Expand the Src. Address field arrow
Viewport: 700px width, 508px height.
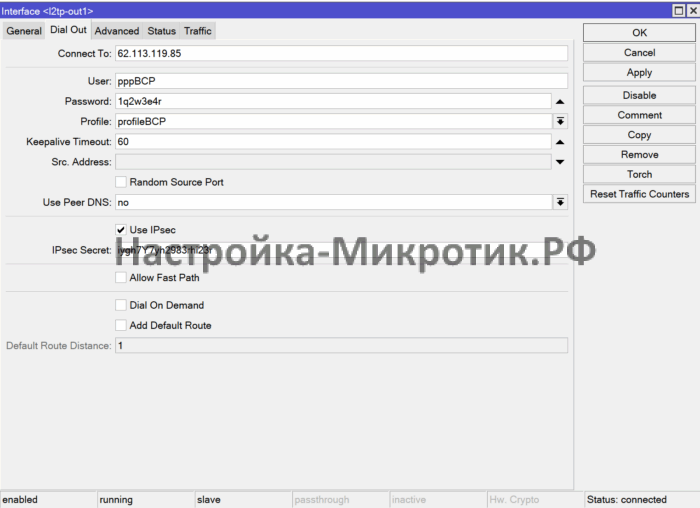coord(560,162)
